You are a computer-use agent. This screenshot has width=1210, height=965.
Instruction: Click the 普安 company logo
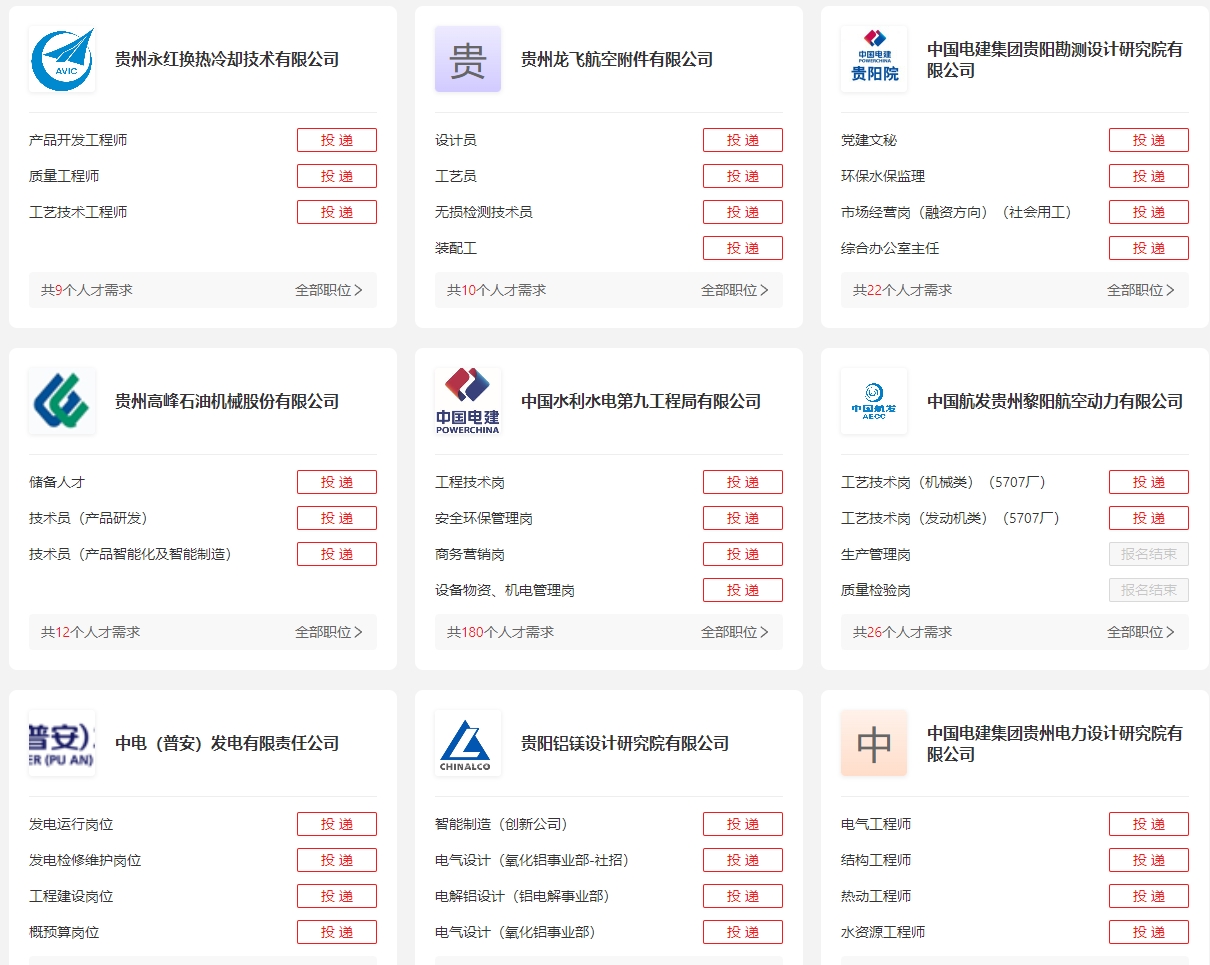point(62,744)
